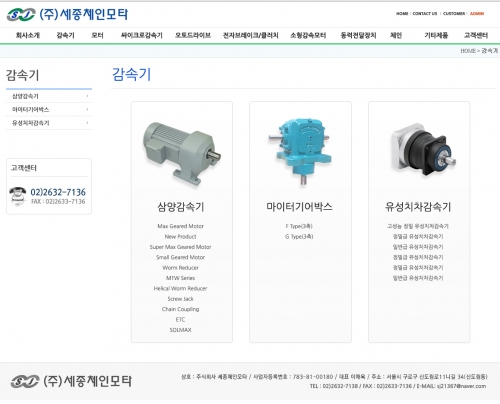Click the HOME link in the top-right utility bar
500x404 pixels.
coord(402,14)
